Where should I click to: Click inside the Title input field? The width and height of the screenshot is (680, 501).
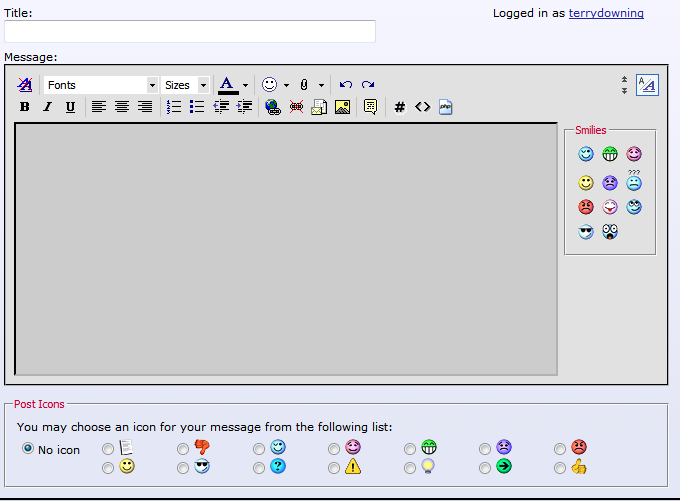(190, 31)
